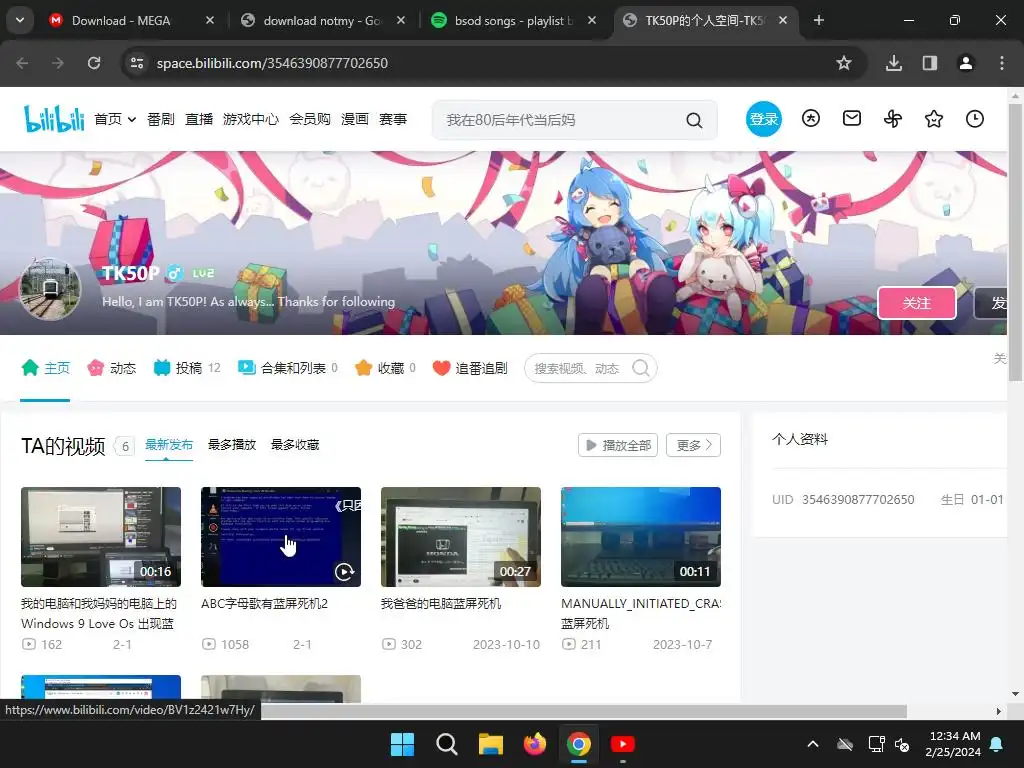Toggle Chrome side panel icon

[x=929, y=63]
